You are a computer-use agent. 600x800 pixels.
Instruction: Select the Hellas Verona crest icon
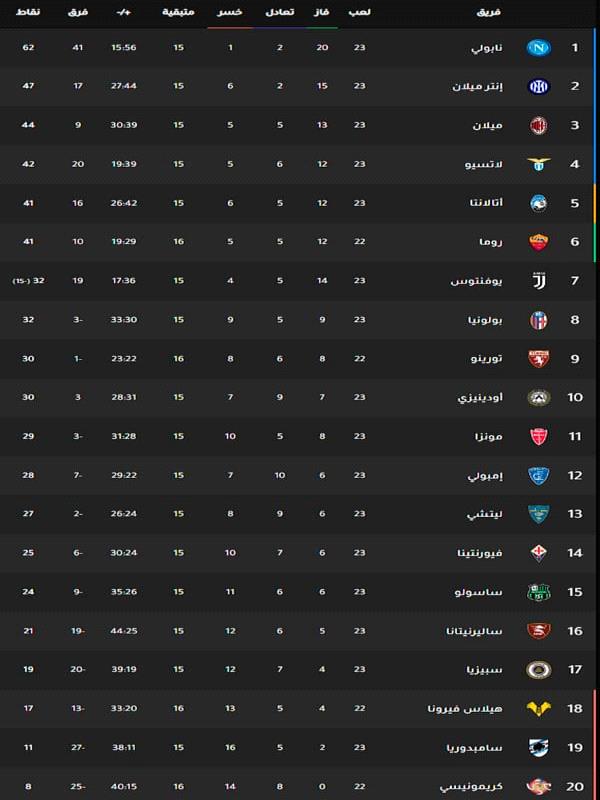pyautogui.click(x=539, y=708)
